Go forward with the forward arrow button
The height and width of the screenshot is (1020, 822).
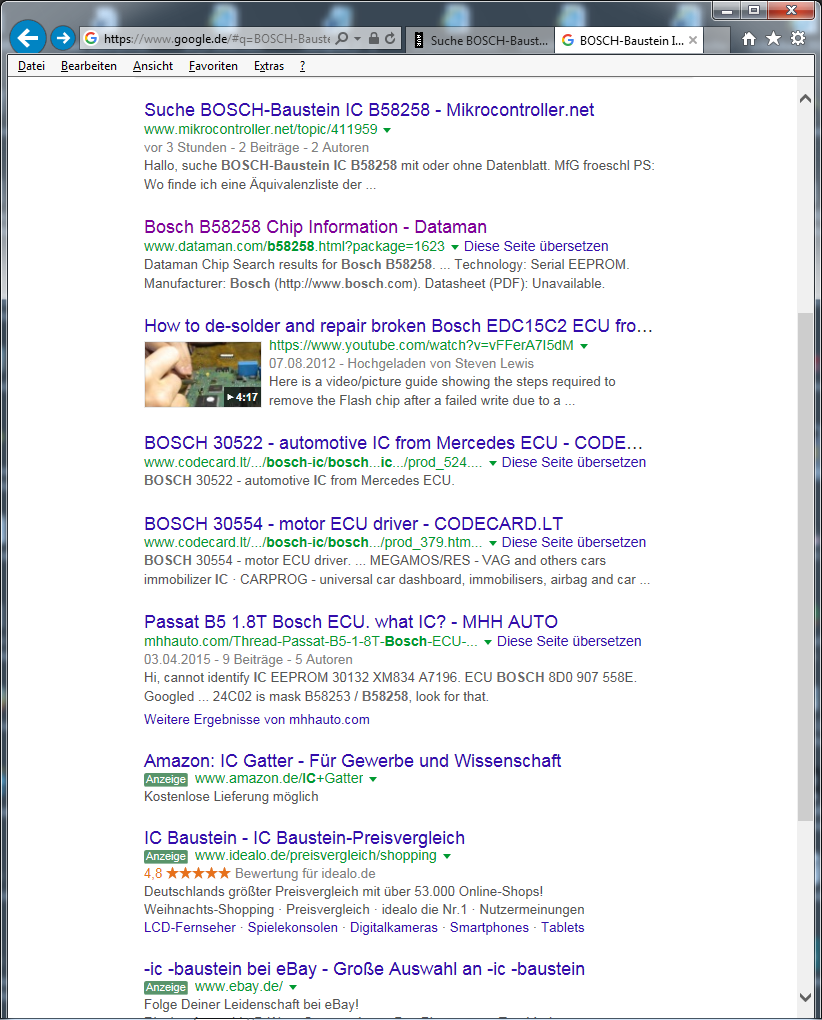62,38
